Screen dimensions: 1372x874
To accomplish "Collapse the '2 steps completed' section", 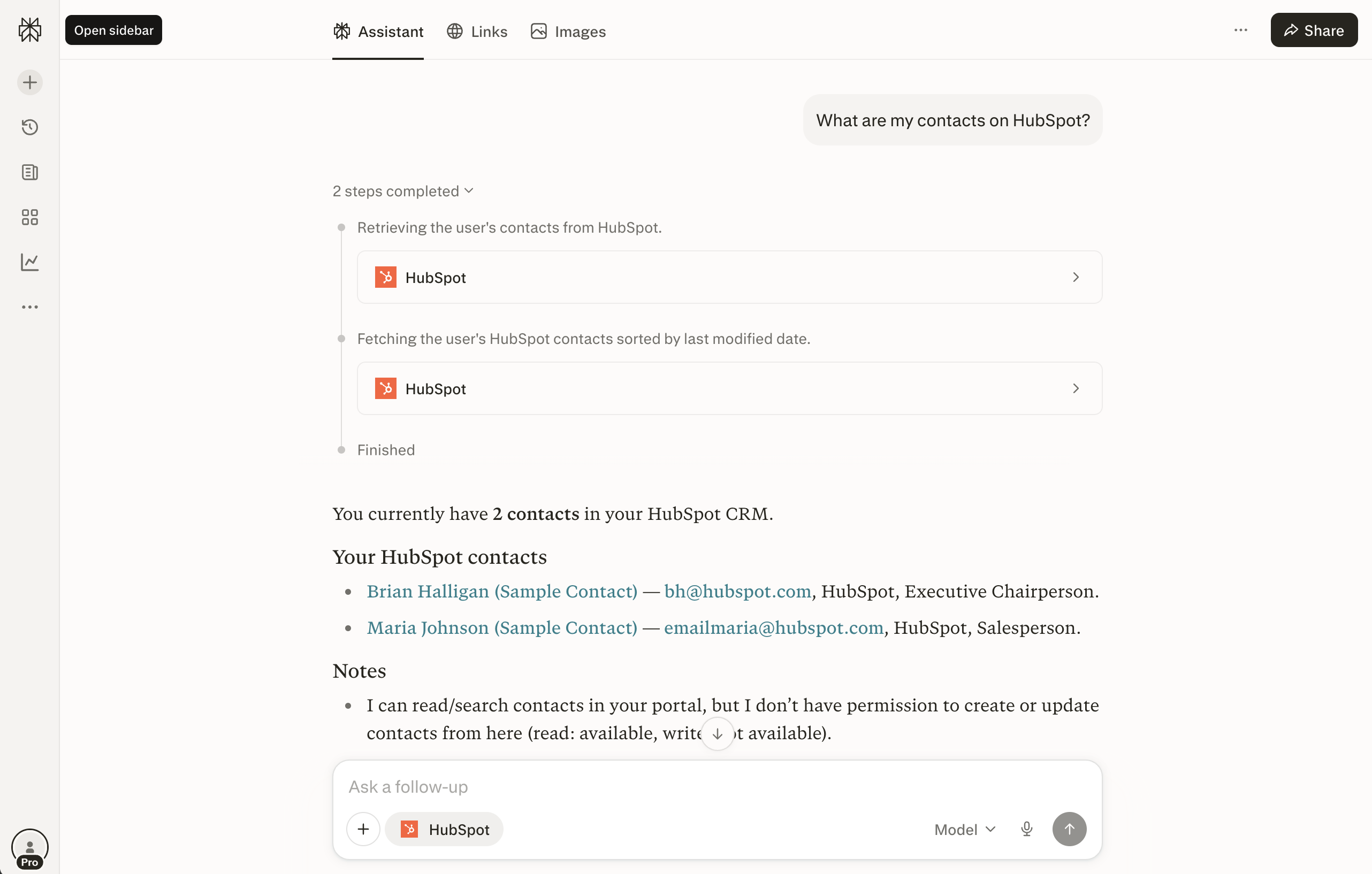I will point(403,191).
